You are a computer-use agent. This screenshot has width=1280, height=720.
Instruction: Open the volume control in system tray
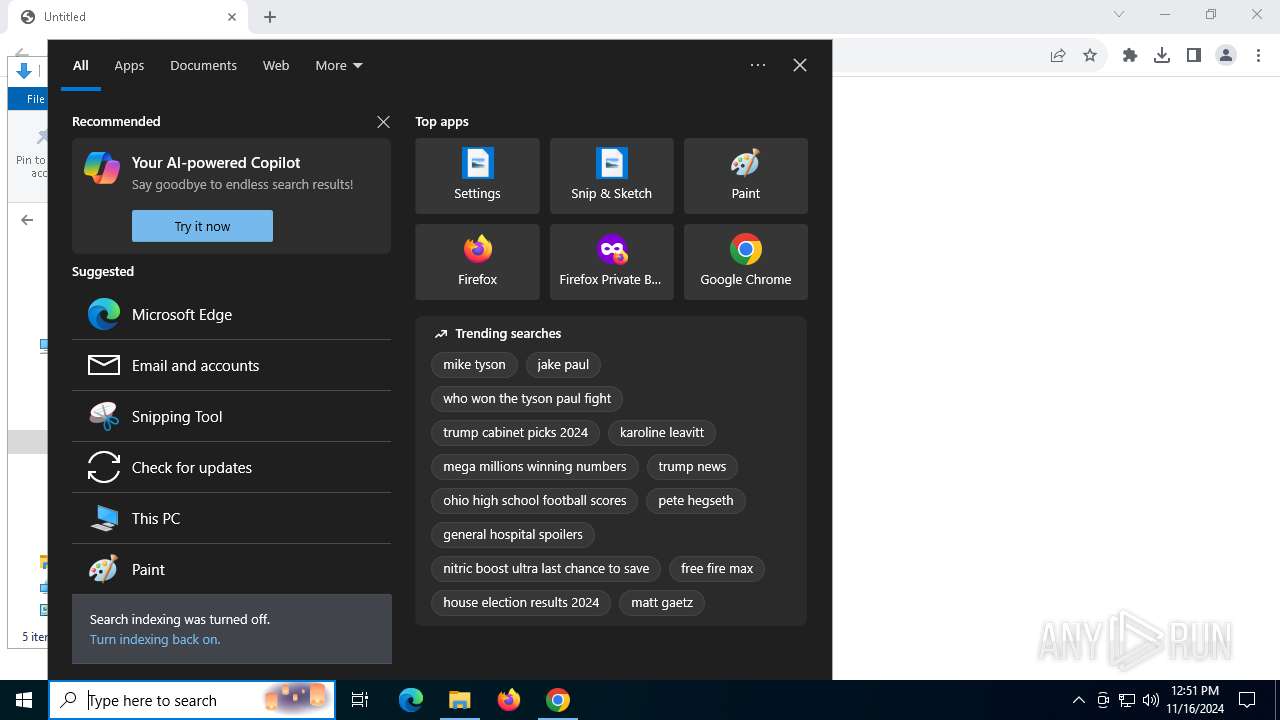(1151, 700)
